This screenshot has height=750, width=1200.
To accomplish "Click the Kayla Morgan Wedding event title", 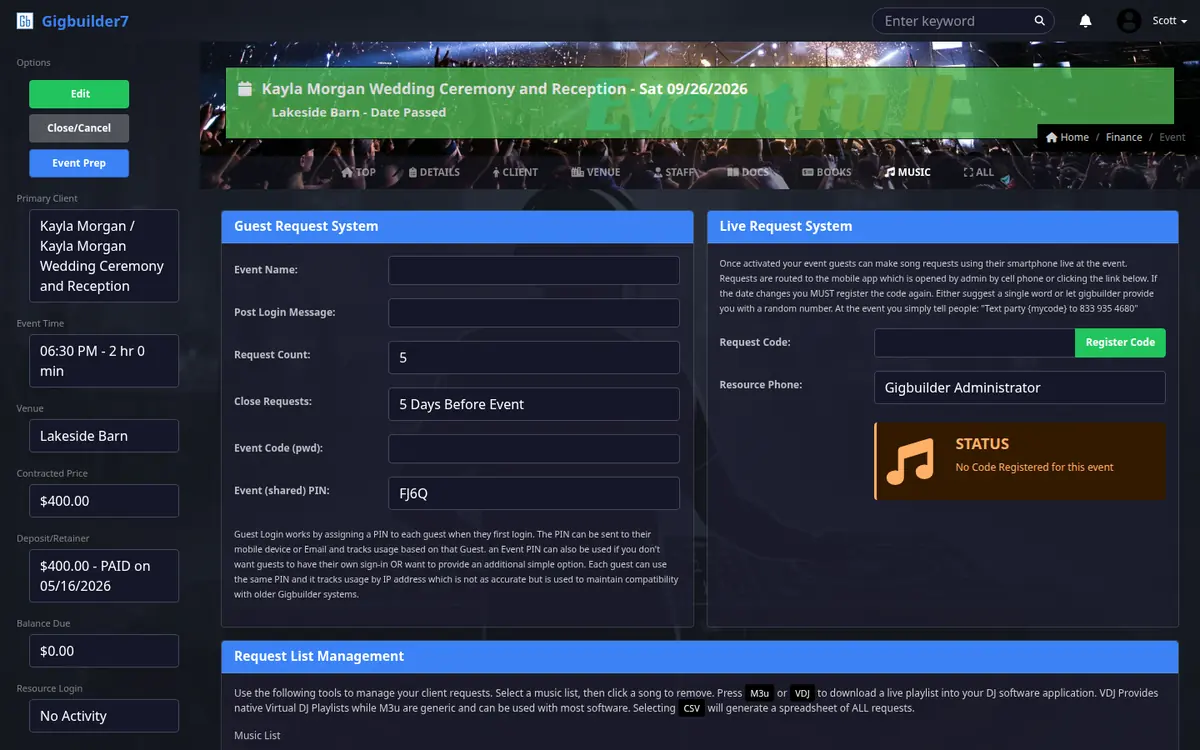I will click(505, 89).
